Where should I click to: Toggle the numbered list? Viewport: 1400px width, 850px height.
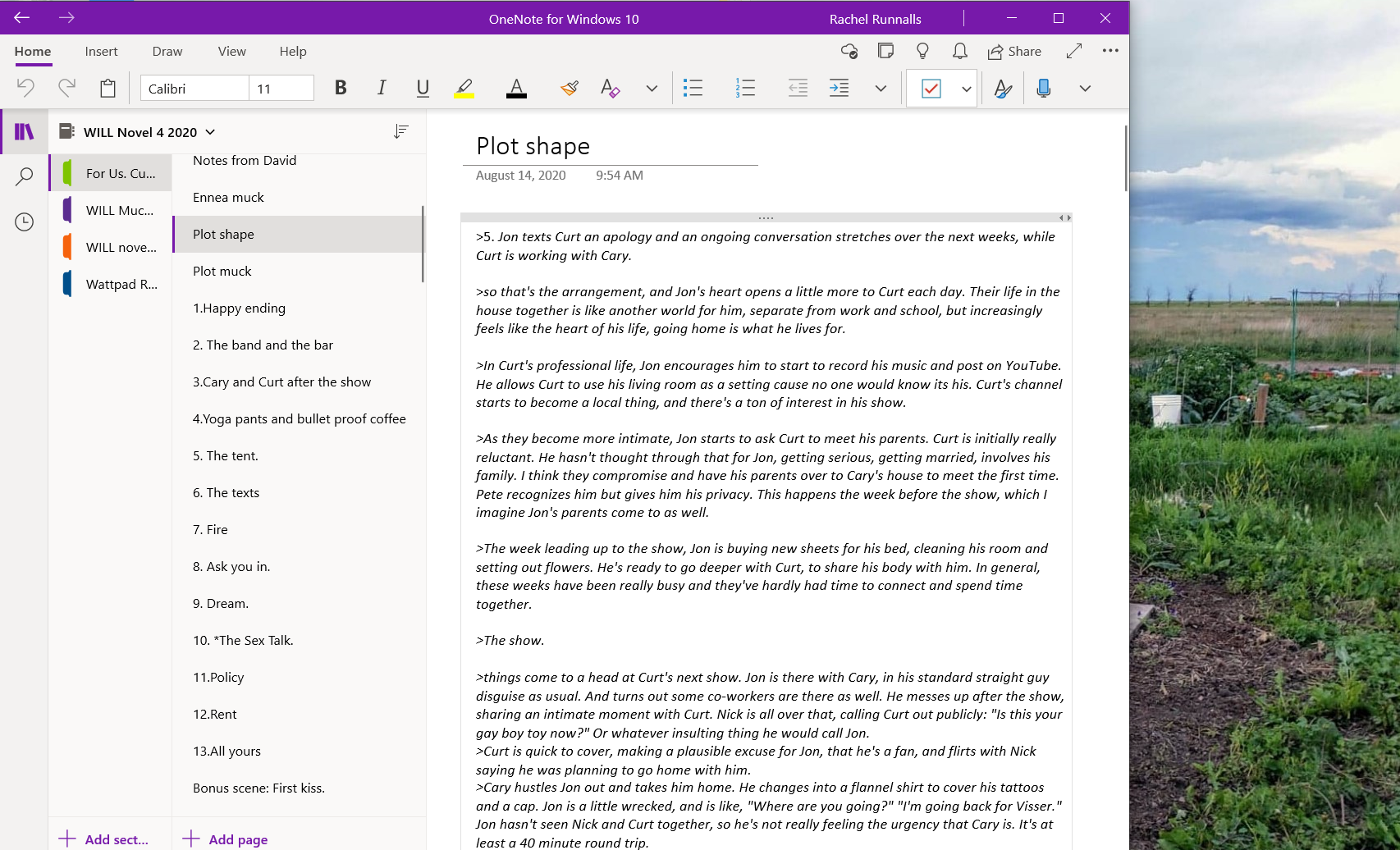pos(745,88)
